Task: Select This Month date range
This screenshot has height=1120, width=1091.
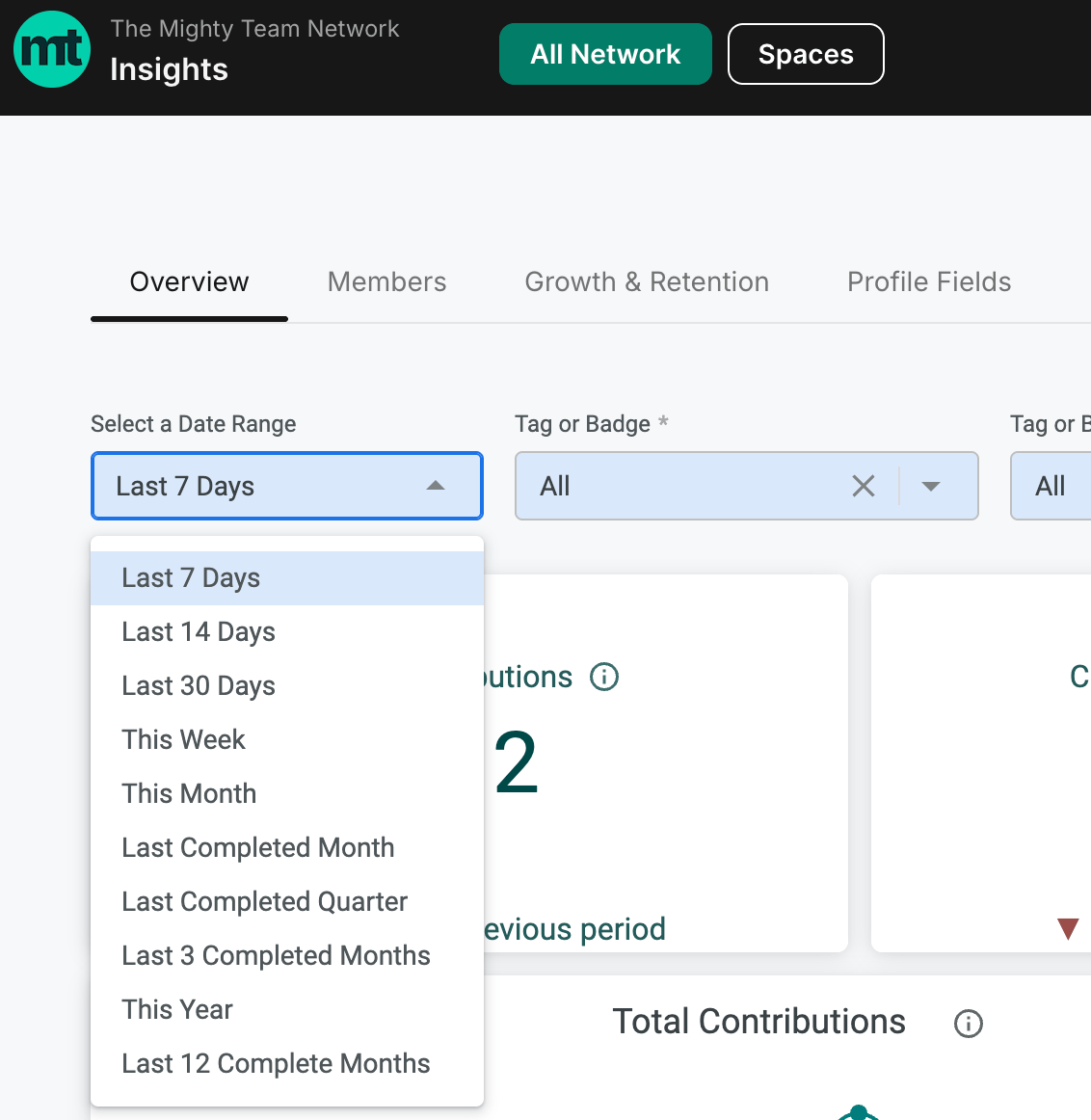Action: coord(287,793)
